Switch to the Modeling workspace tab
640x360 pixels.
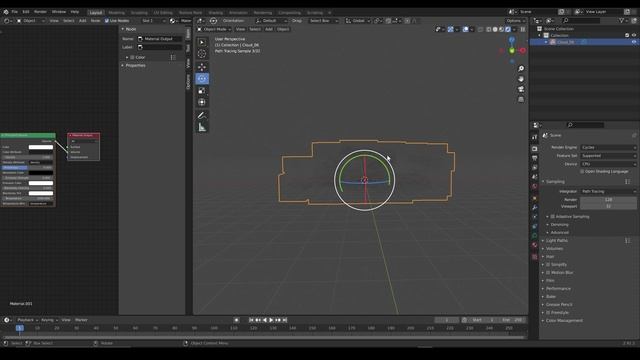(x=116, y=13)
